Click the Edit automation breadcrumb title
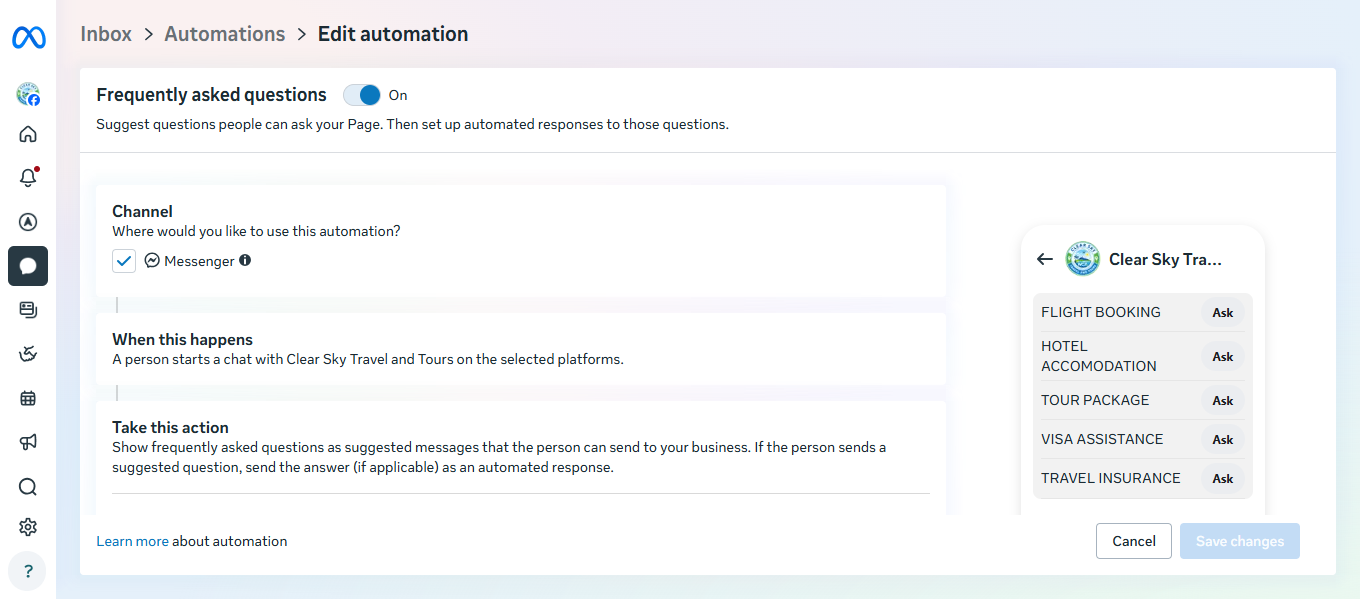This screenshot has height=599, width=1360. [x=393, y=34]
